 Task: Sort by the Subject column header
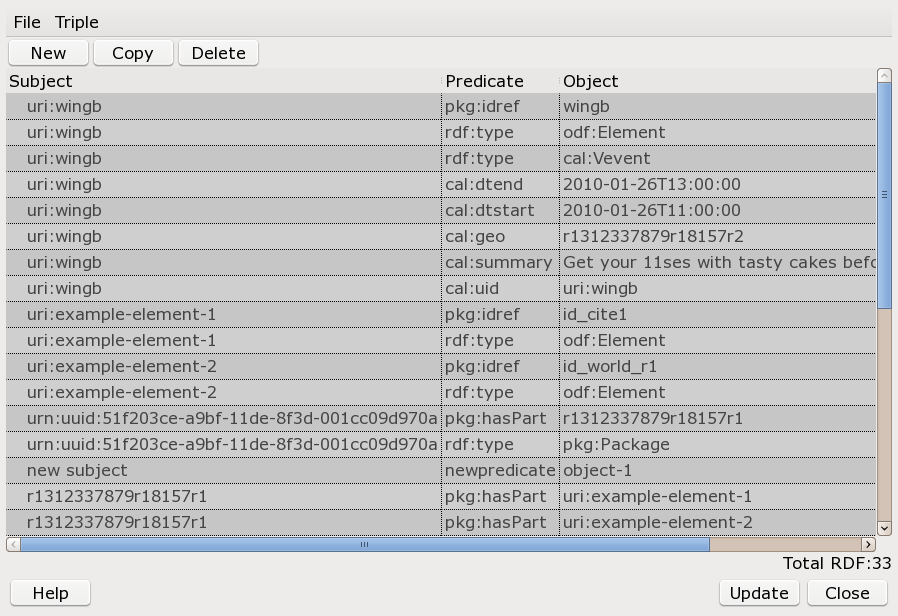42,81
